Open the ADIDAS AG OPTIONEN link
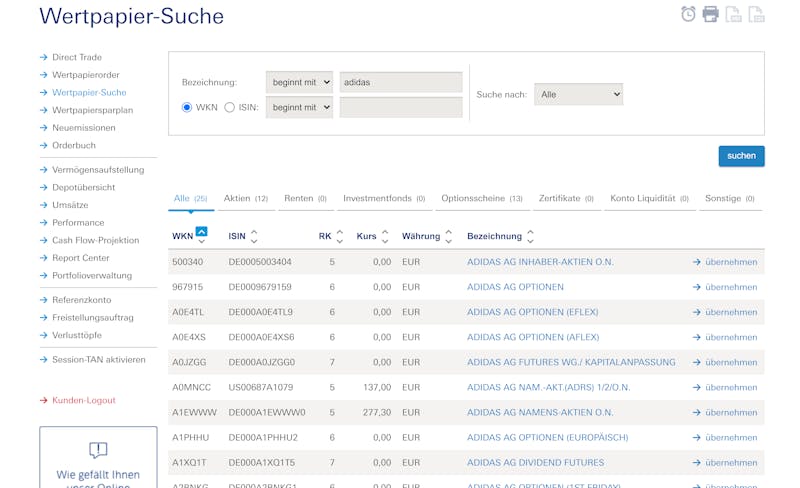The image size is (800, 488). [515, 287]
